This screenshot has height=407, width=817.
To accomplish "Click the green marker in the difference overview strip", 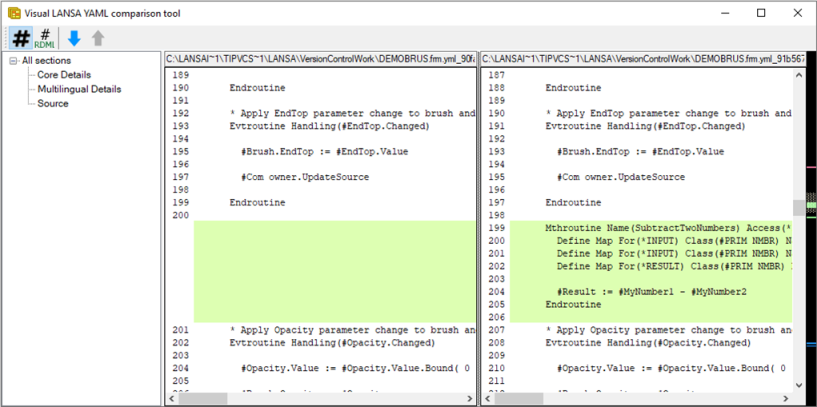I will (x=811, y=205).
